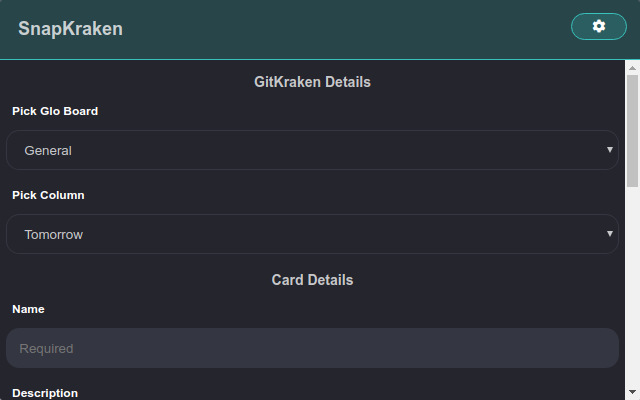Select the Tomorrow column value text
The image size is (640, 400).
(53, 235)
